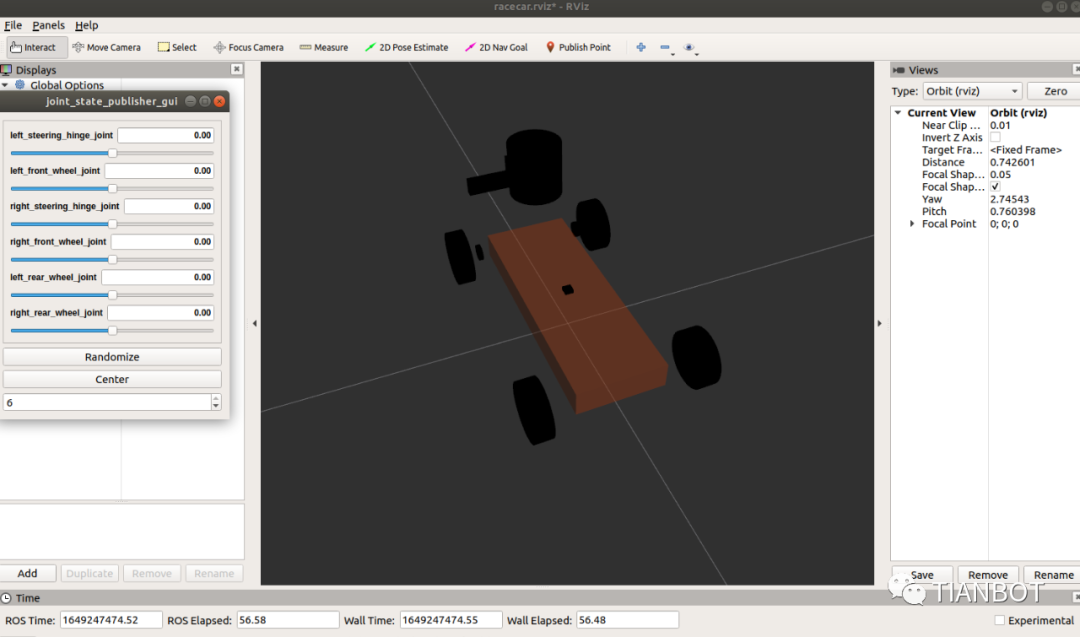Toggle Invert Z Axis checkbox
This screenshot has height=637, width=1080.
coord(995,138)
